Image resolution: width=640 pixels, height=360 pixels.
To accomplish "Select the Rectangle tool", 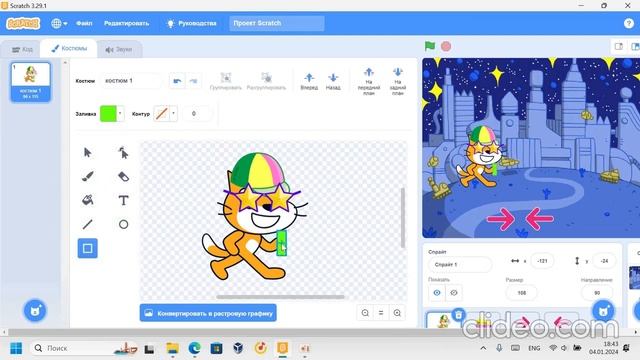I will pos(87,248).
